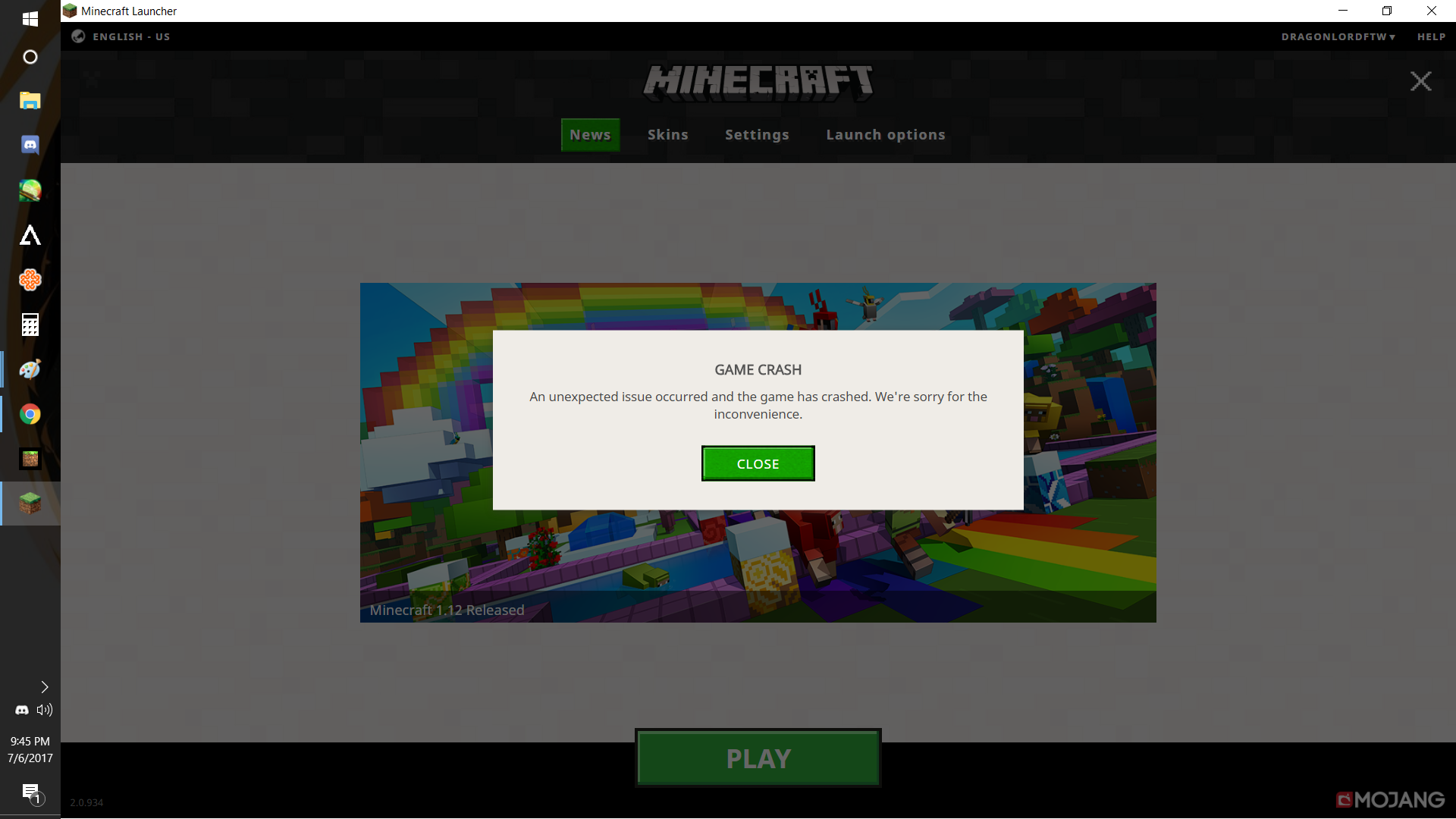Close the launcher overlay with large X
This screenshot has height=819, width=1456.
click(1420, 81)
